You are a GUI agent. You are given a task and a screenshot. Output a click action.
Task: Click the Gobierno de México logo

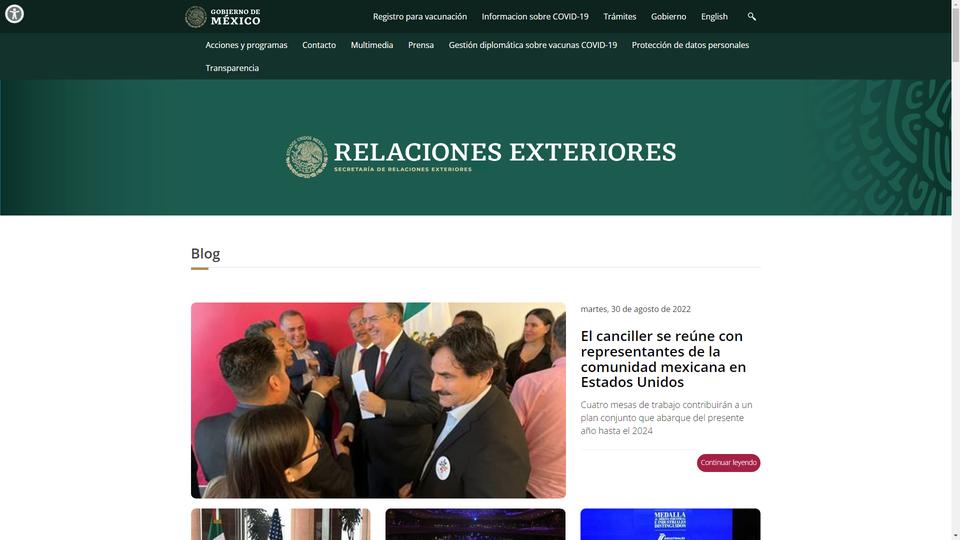(223, 17)
